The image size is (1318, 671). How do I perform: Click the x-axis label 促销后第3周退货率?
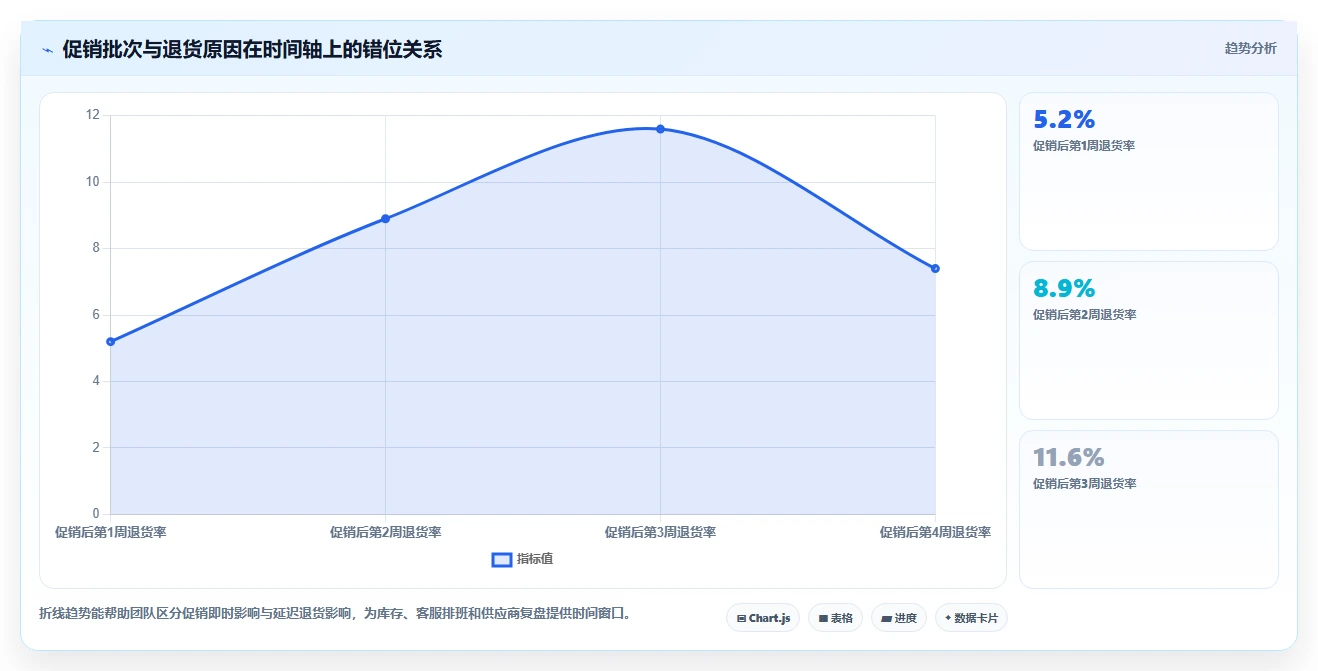coord(660,532)
